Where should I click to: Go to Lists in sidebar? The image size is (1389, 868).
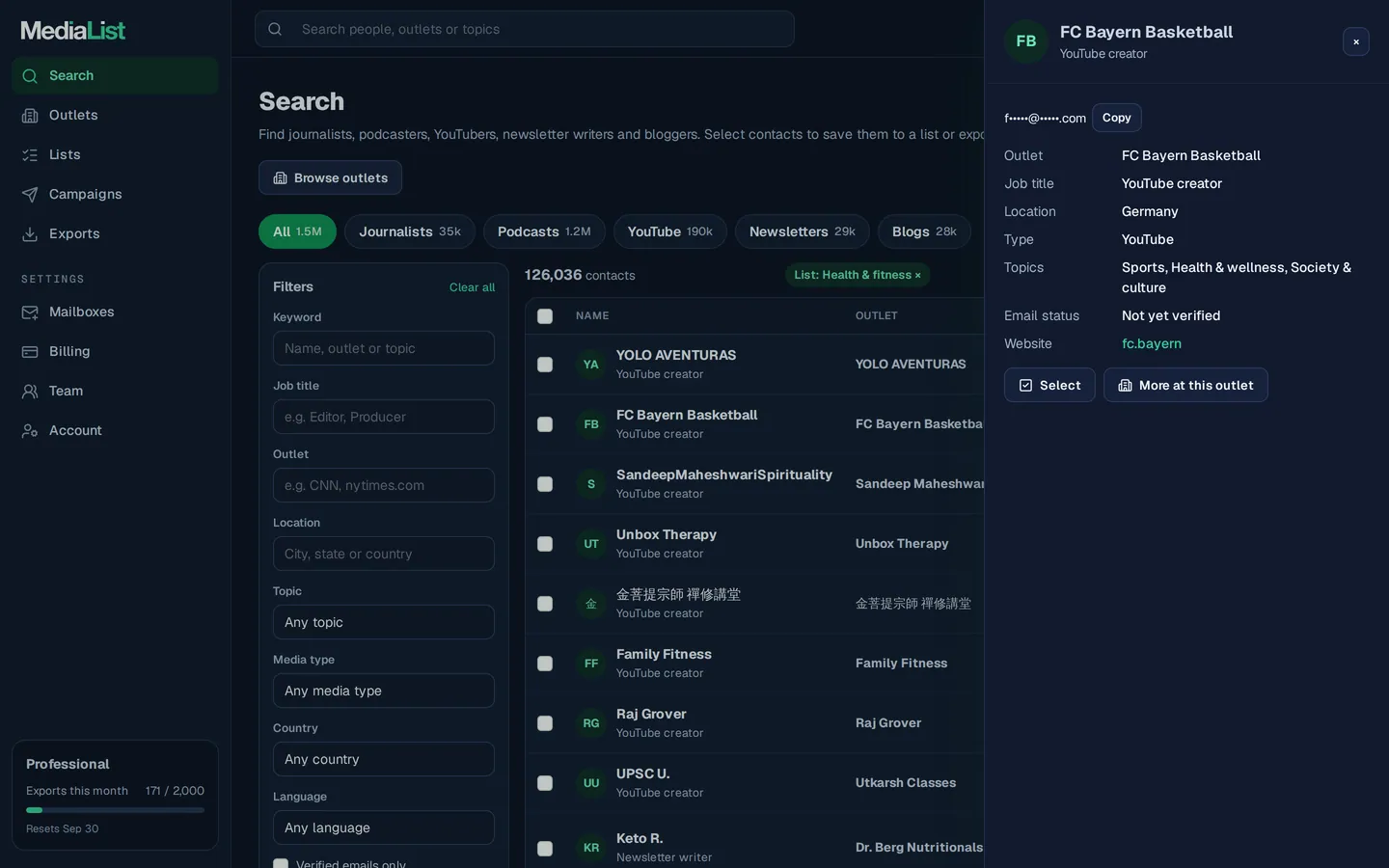[x=115, y=154]
